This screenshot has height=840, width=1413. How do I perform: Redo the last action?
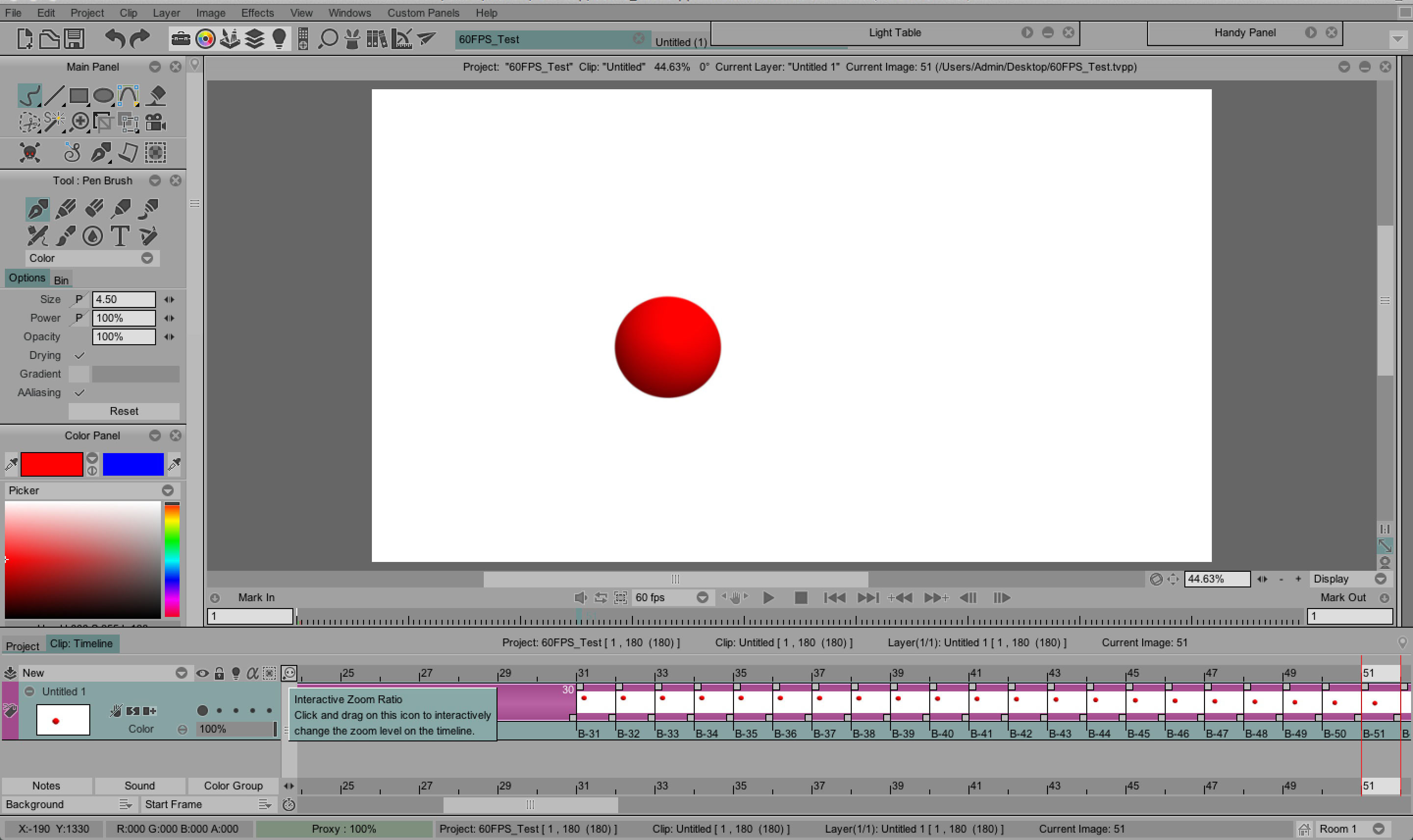pos(139,38)
